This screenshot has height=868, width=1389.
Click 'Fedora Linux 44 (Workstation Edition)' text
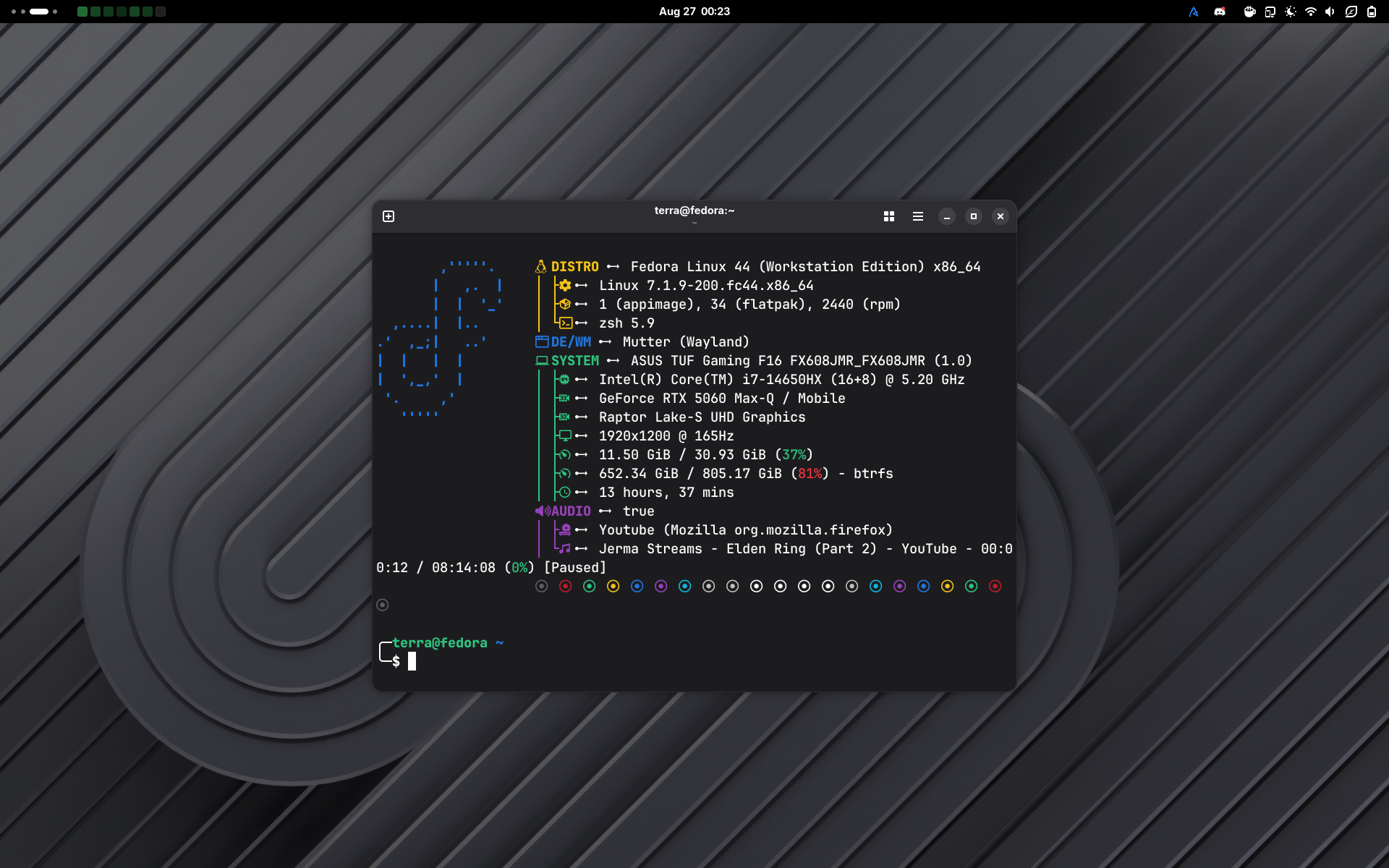pos(778,266)
